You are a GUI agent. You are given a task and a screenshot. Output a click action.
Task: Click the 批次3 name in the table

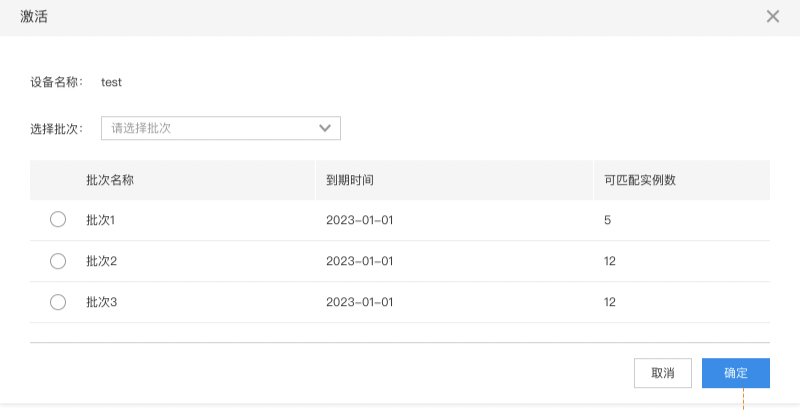pos(102,302)
